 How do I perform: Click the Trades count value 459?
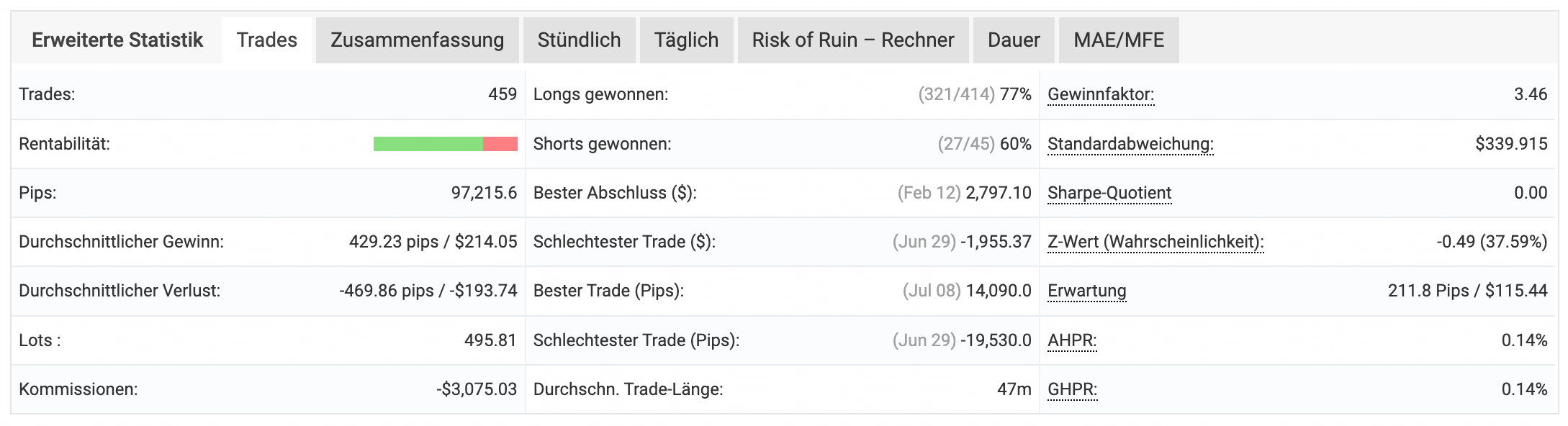coord(503,94)
